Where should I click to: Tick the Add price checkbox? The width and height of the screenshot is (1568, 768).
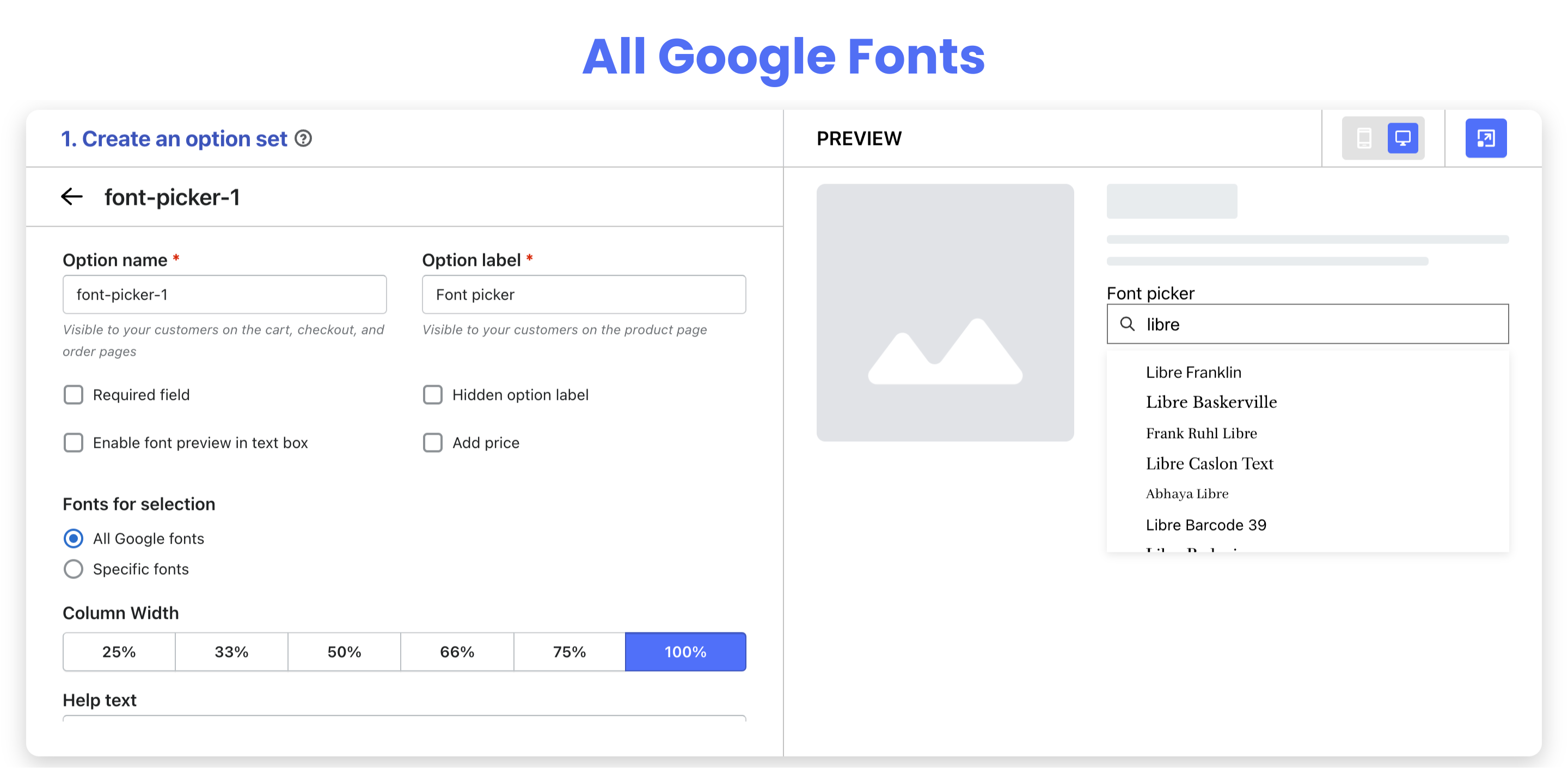(x=433, y=443)
